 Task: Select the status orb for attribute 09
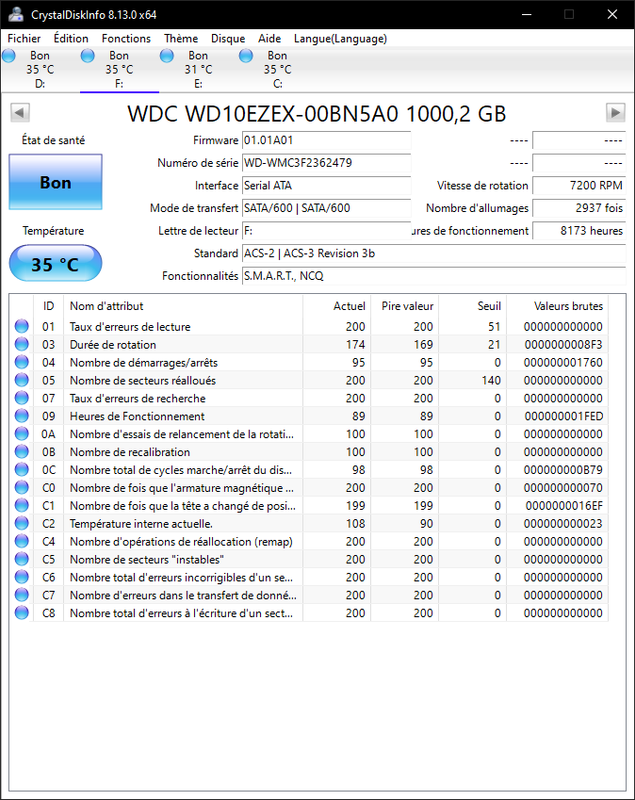(x=21, y=416)
